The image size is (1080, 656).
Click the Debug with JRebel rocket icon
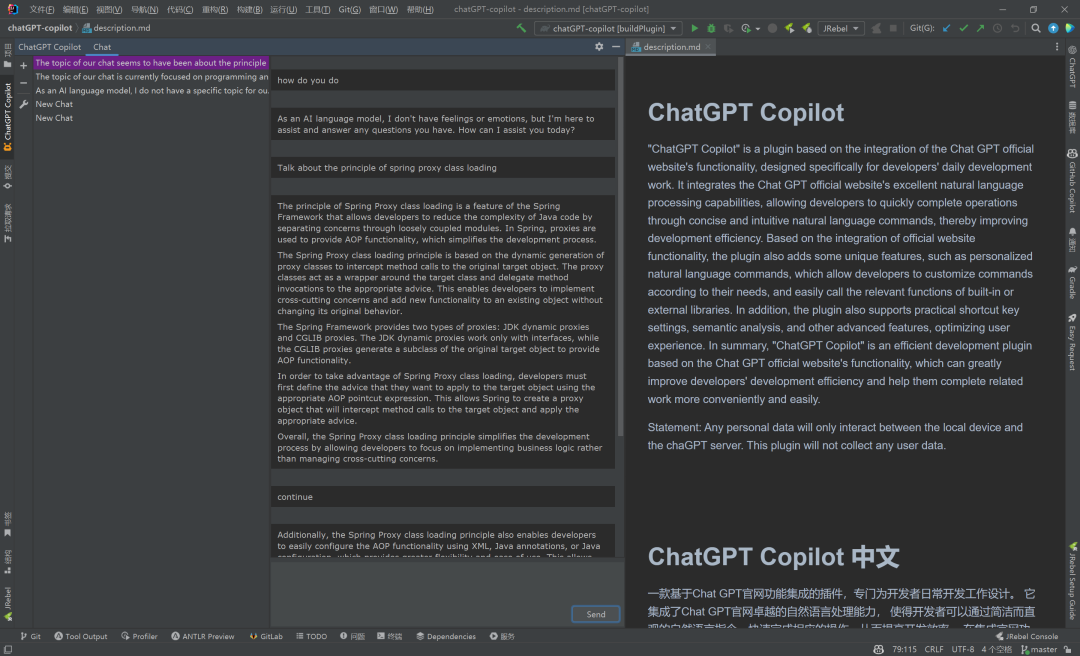pos(807,28)
